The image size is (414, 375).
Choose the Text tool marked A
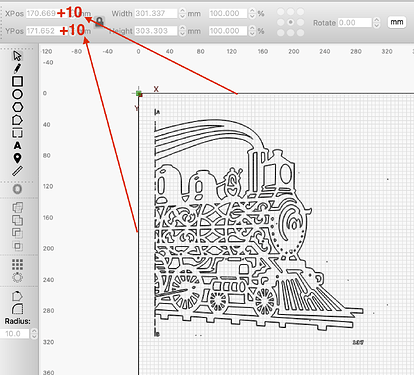click(17, 146)
